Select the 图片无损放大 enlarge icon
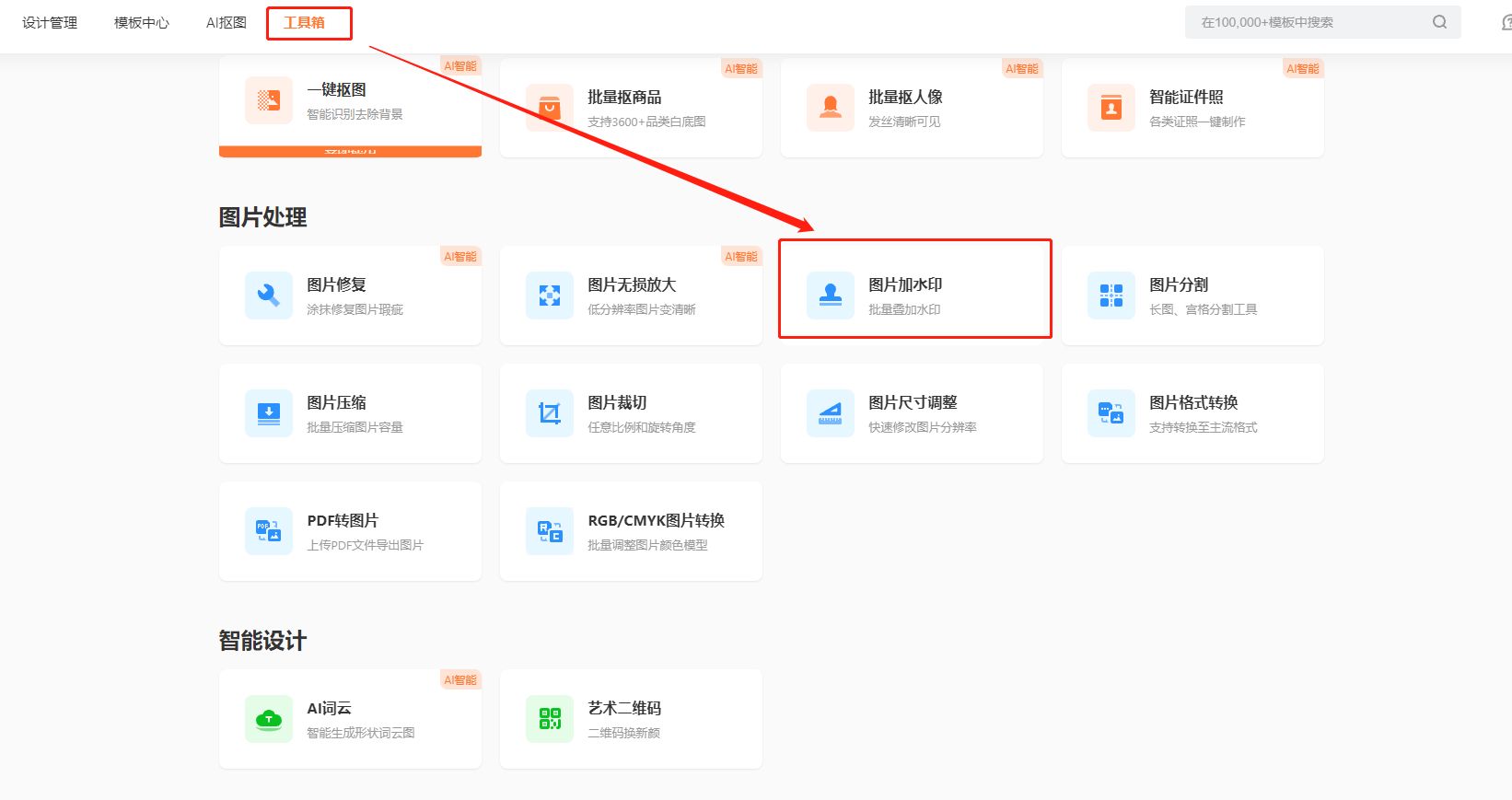 (549, 296)
